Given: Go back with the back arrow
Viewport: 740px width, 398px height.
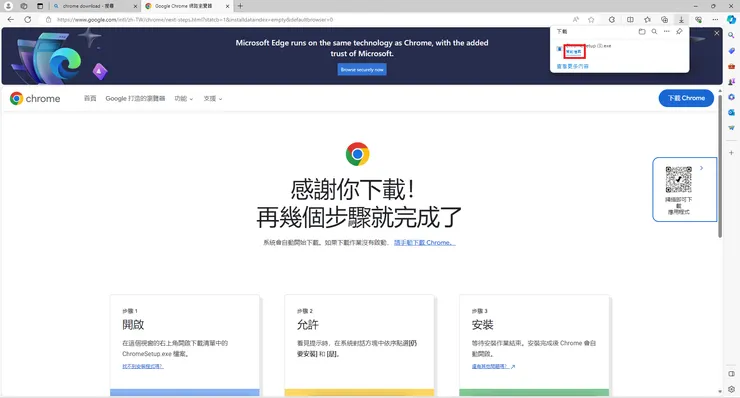Looking at the screenshot, I should point(11,19).
